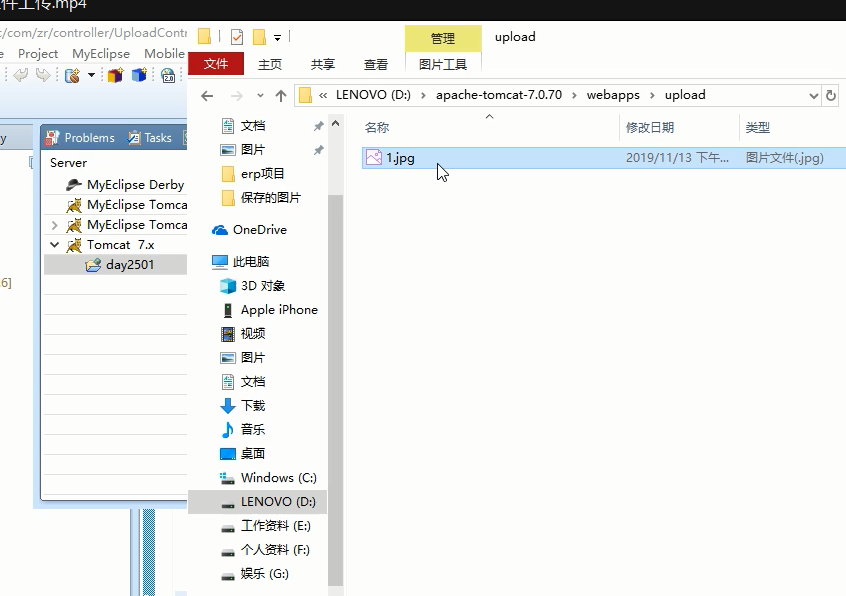Viewport: 846px width, 596px height.
Task: Open the erp项目 folder
Action: [262, 174]
